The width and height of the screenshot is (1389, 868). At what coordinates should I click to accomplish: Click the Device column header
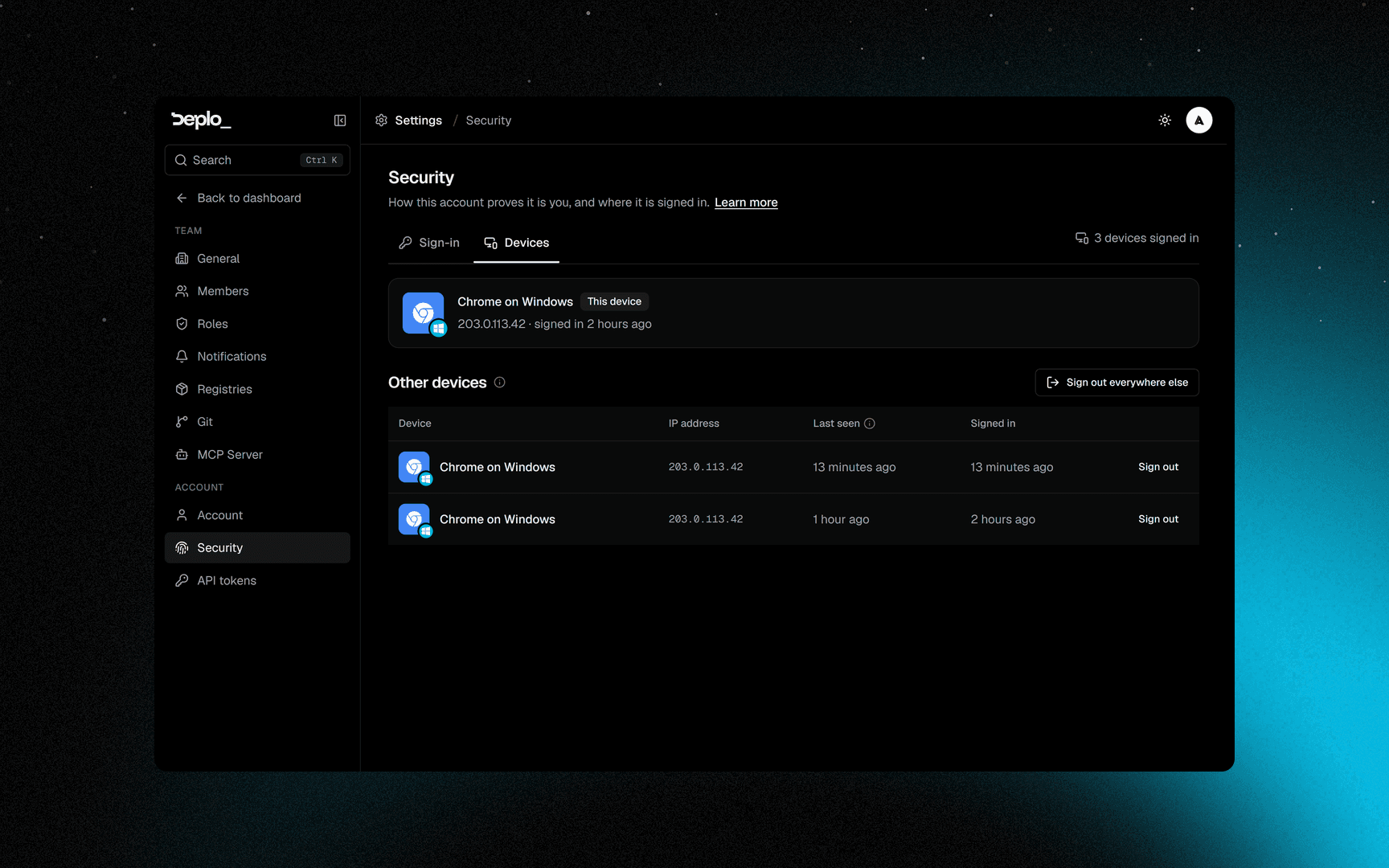pos(415,424)
